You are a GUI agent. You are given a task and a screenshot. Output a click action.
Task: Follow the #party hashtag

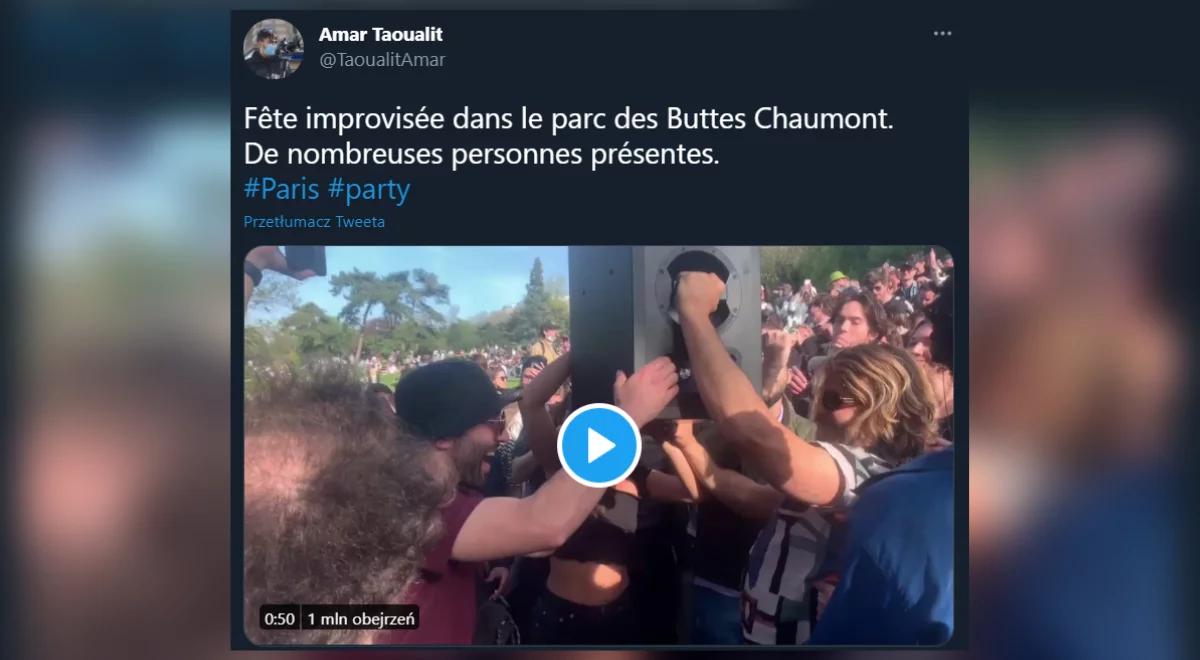[x=369, y=190]
